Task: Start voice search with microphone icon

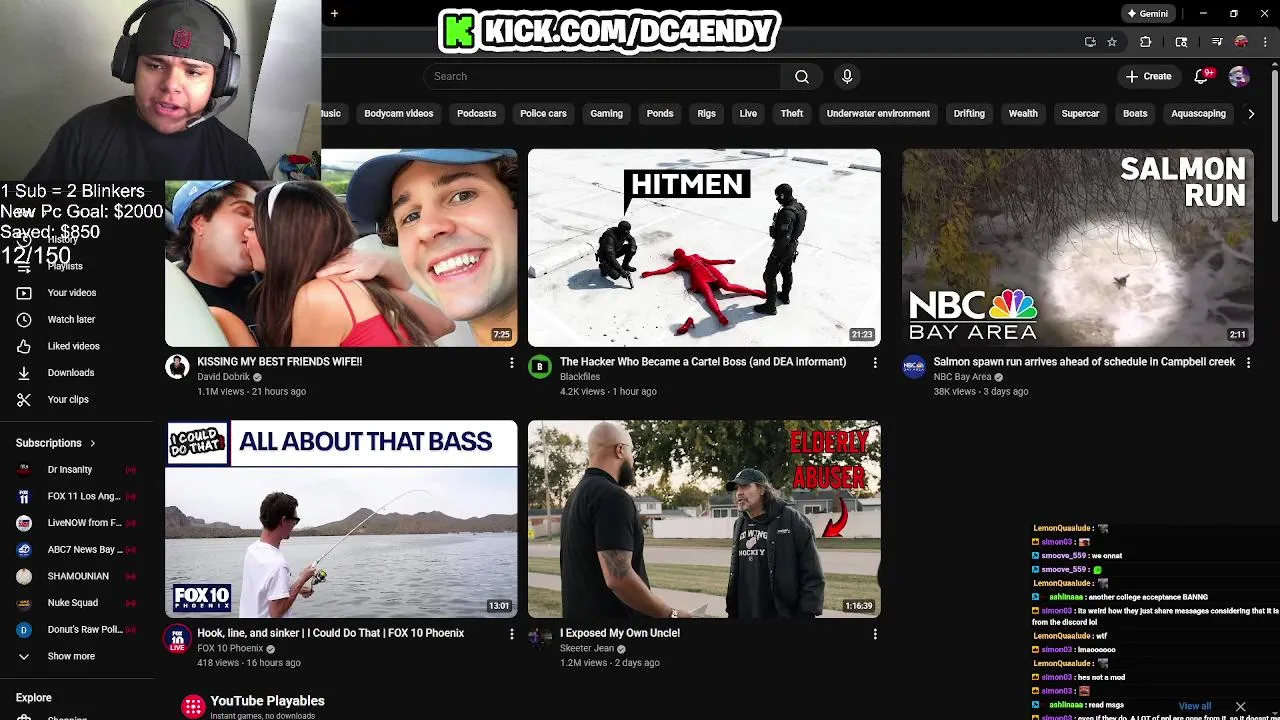Action: click(847, 76)
